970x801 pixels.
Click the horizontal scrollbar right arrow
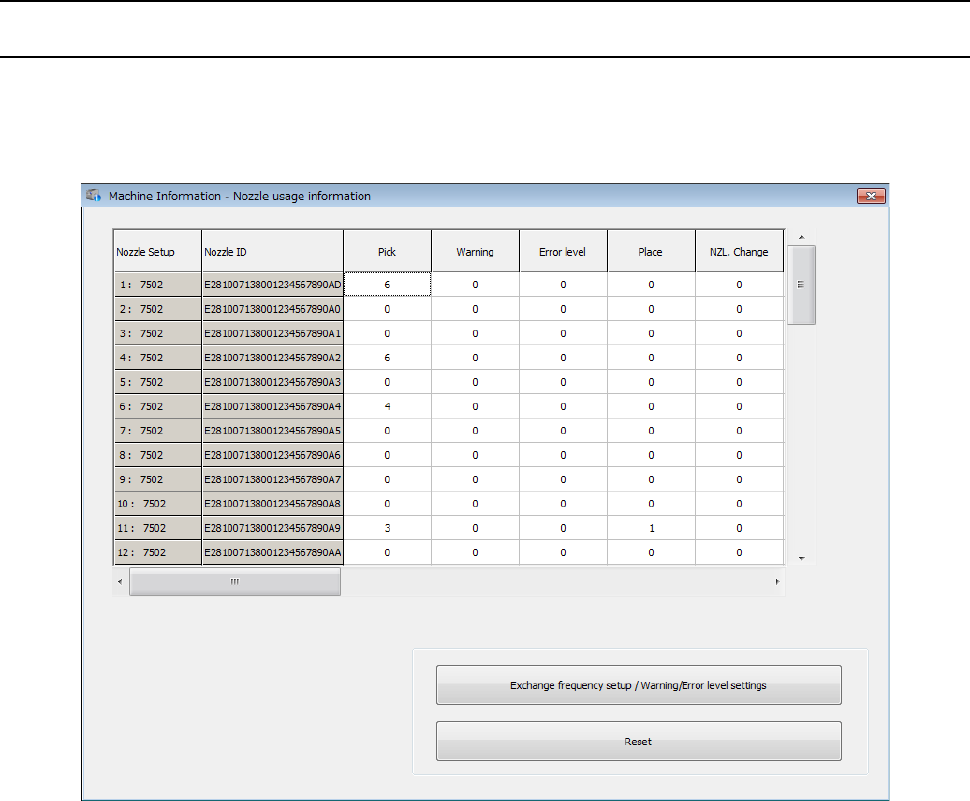tap(777, 581)
